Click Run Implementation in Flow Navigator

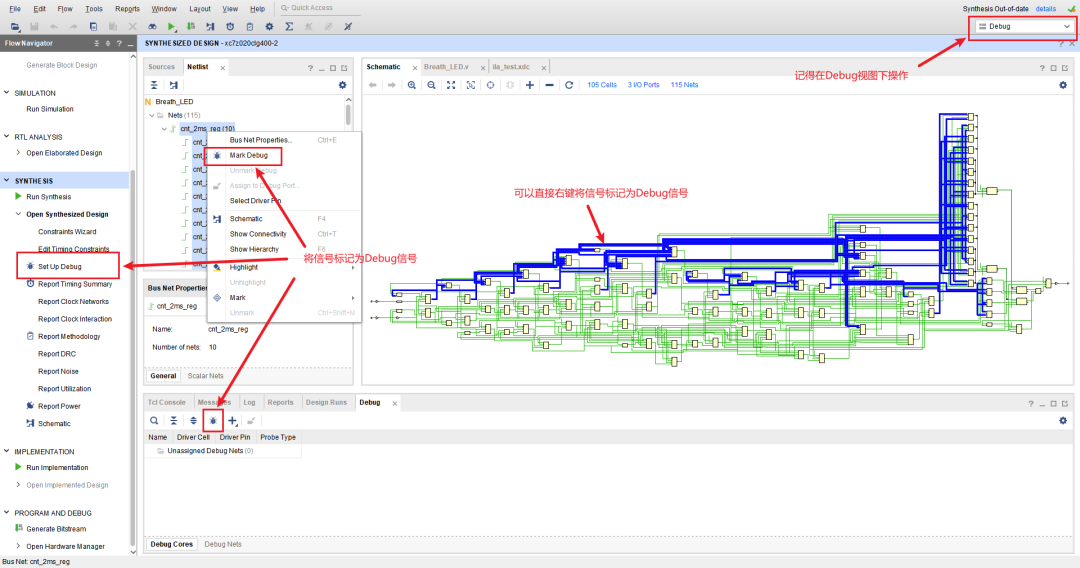(x=57, y=467)
